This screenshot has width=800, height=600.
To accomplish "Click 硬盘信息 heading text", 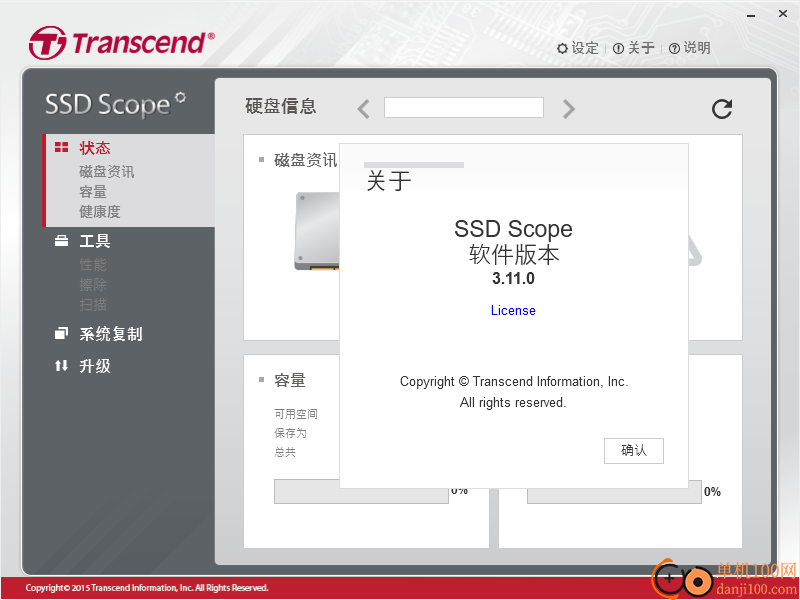I will pos(281,106).
